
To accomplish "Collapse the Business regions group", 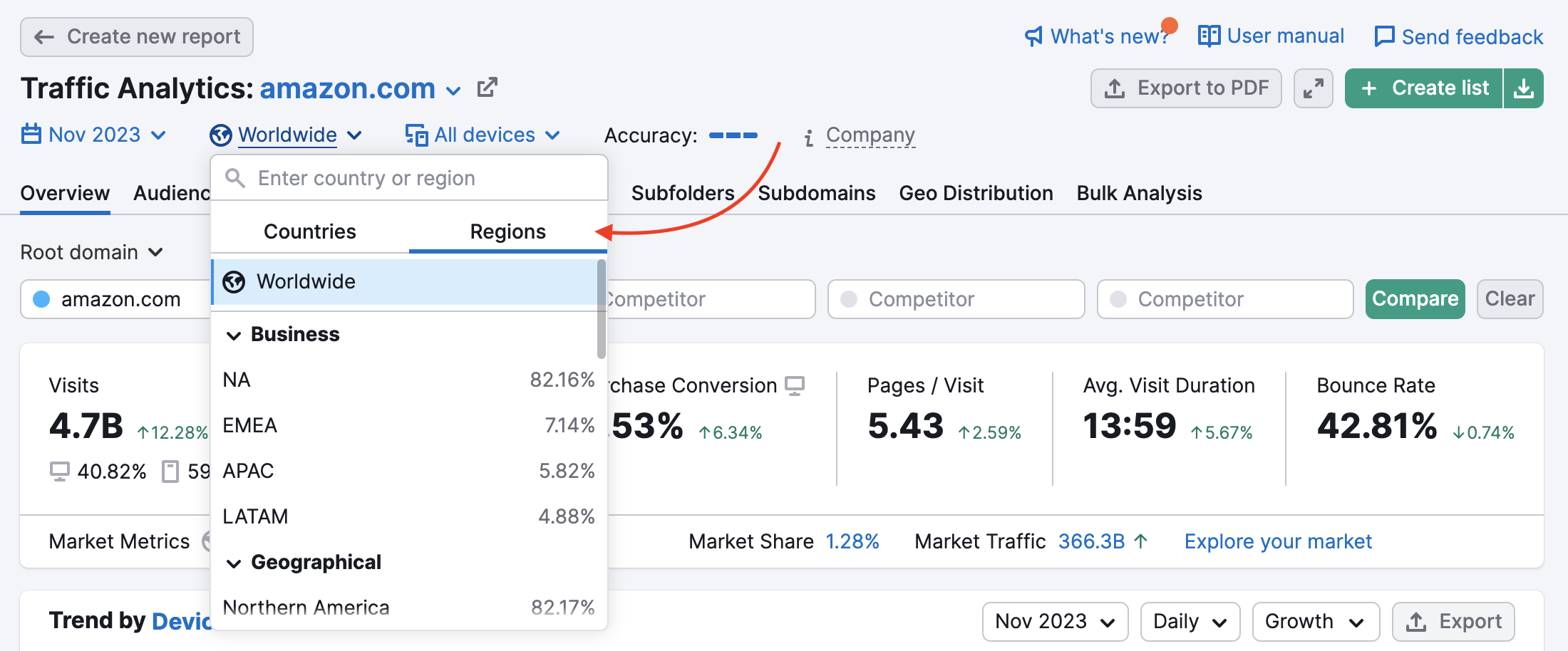I will point(233,335).
